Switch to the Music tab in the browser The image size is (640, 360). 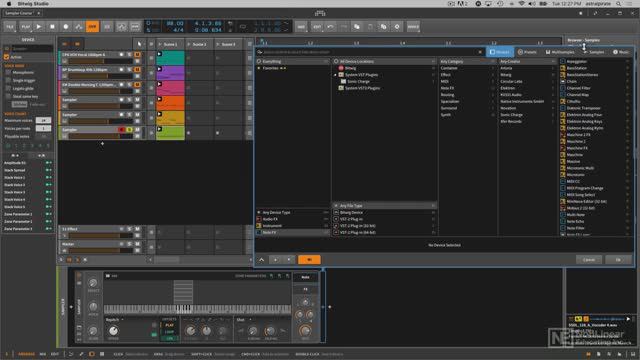621,52
